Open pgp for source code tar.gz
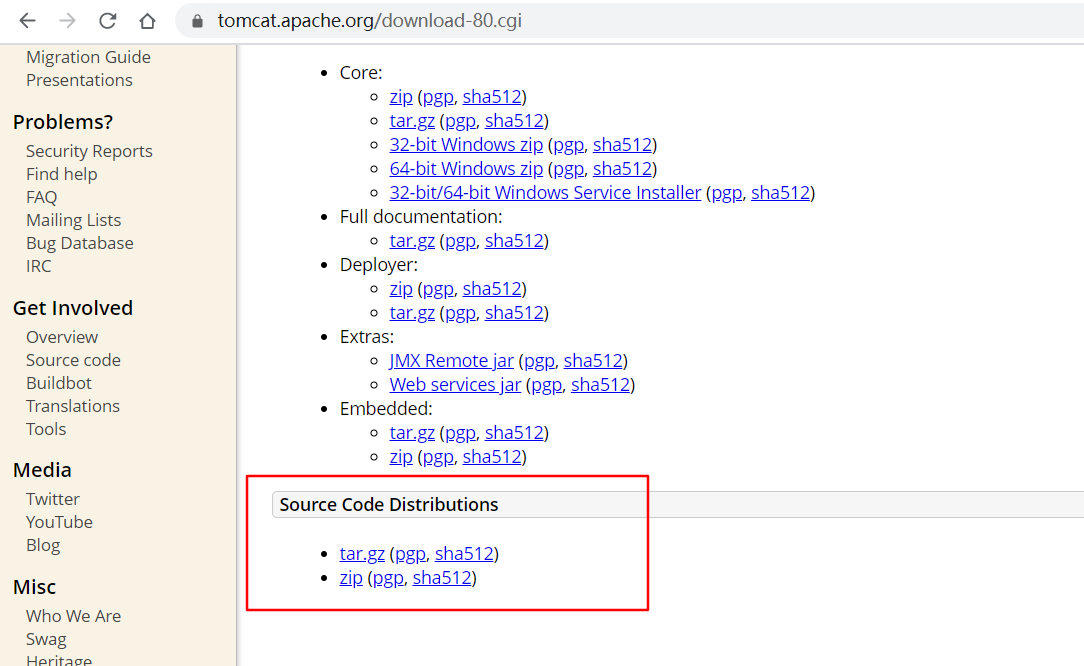Image resolution: width=1084 pixels, height=666 pixels. tap(410, 555)
